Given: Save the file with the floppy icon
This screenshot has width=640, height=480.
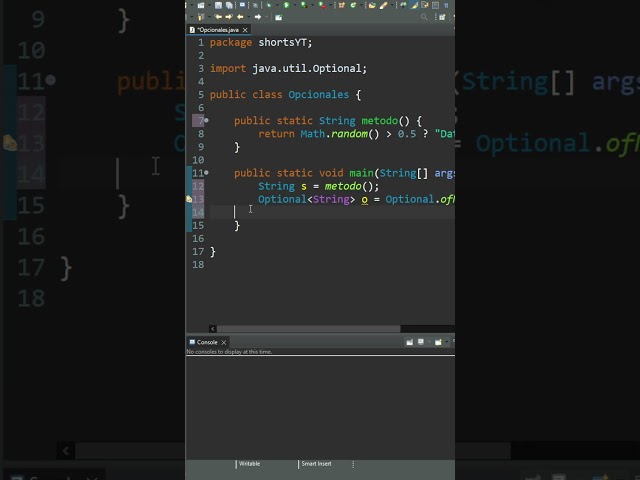Looking at the screenshot, I should pos(218,5).
